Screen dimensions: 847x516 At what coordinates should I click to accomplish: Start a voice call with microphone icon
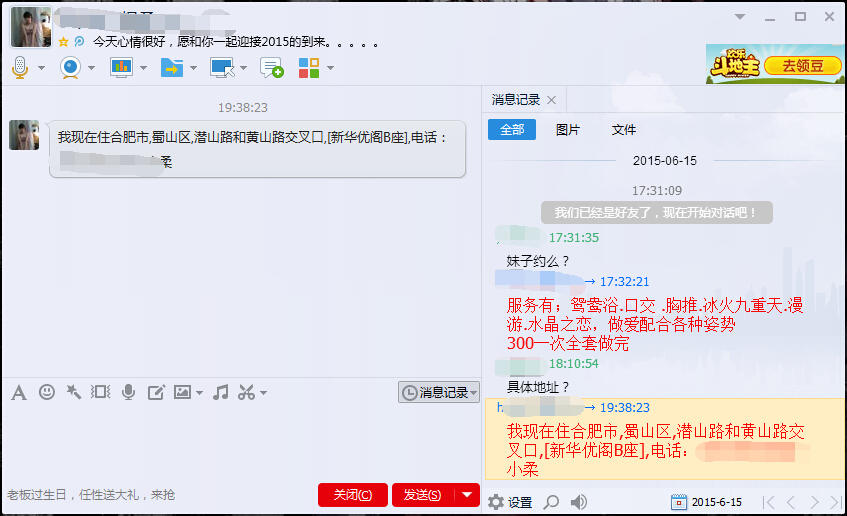pyautogui.click(x=20, y=68)
